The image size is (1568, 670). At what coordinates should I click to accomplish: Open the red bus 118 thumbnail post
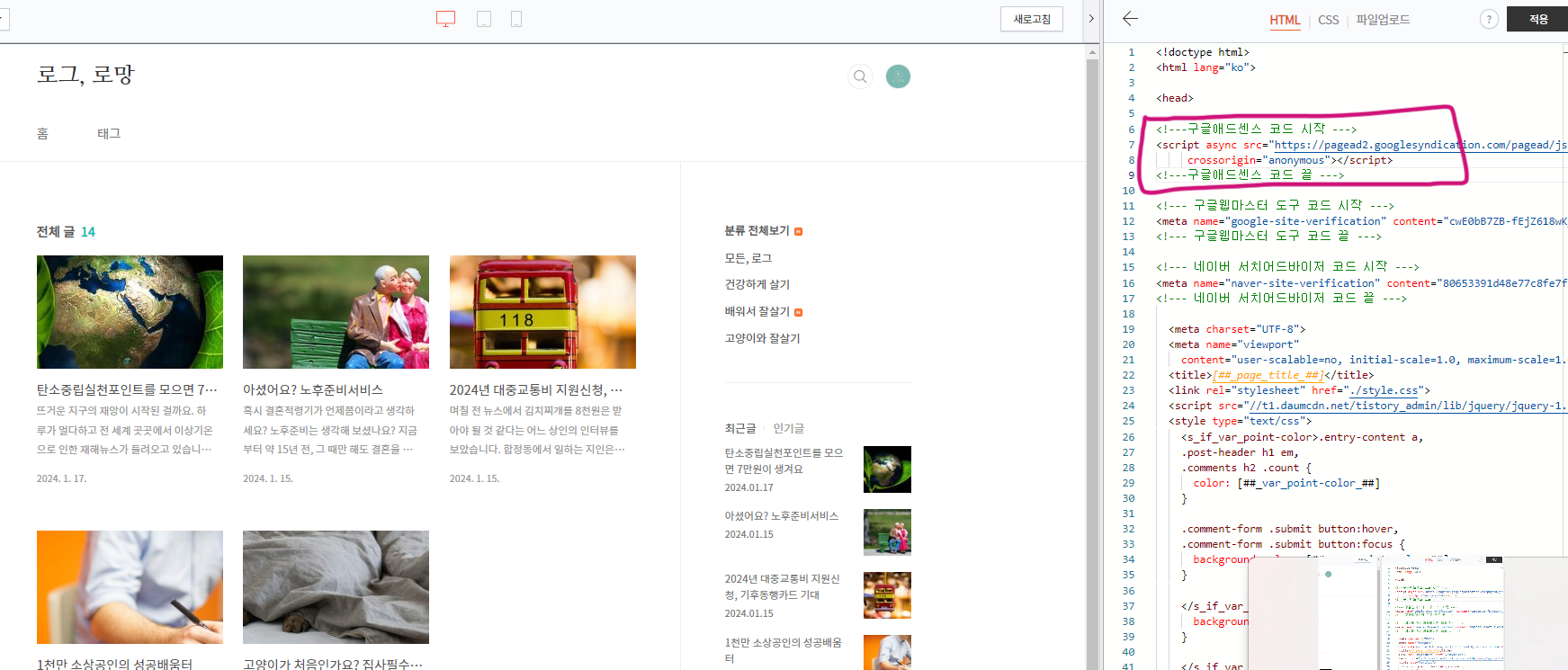pyautogui.click(x=542, y=312)
